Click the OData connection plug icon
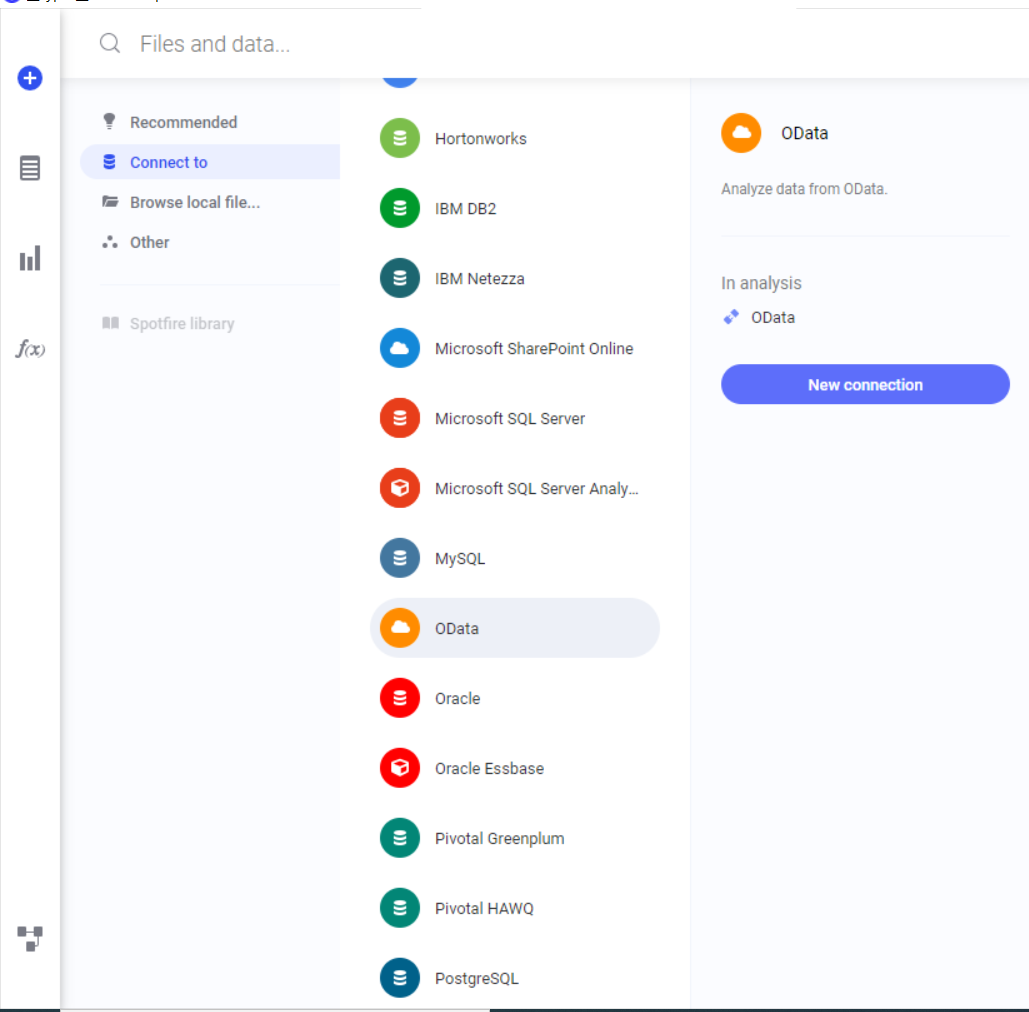The image size is (1029, 1012). point(731,318)
